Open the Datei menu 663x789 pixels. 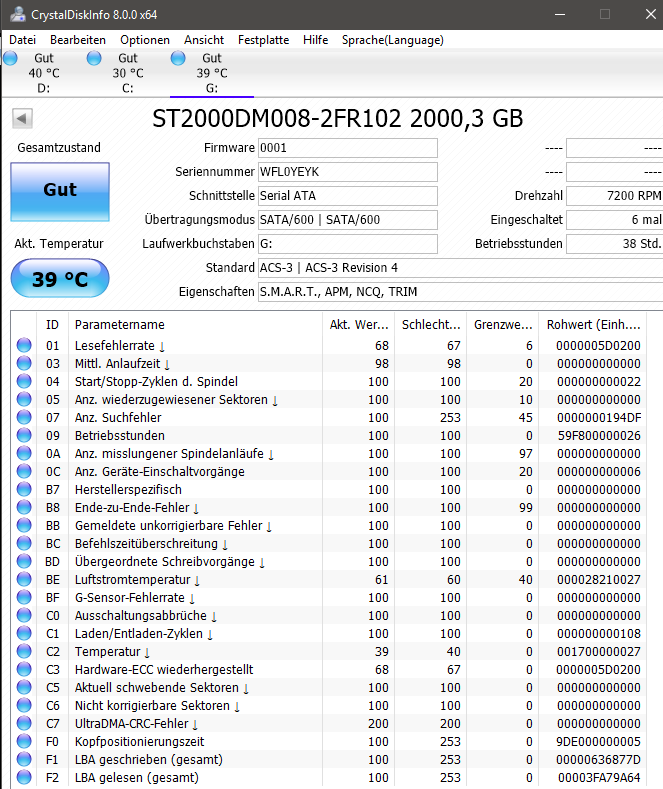click(23, 40)
